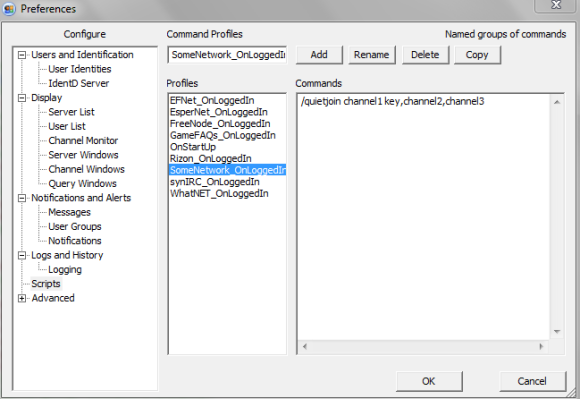
Task: Expand the Advanced tree node
Action: pyautogui.click(x=22, y=298)
